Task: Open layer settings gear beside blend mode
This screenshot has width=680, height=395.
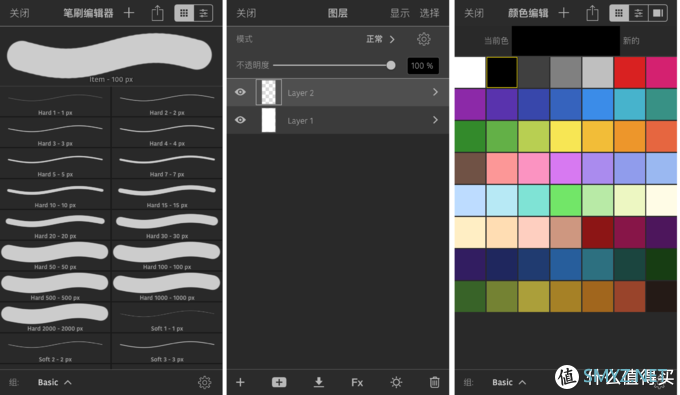Action: [x=424, y=39]
